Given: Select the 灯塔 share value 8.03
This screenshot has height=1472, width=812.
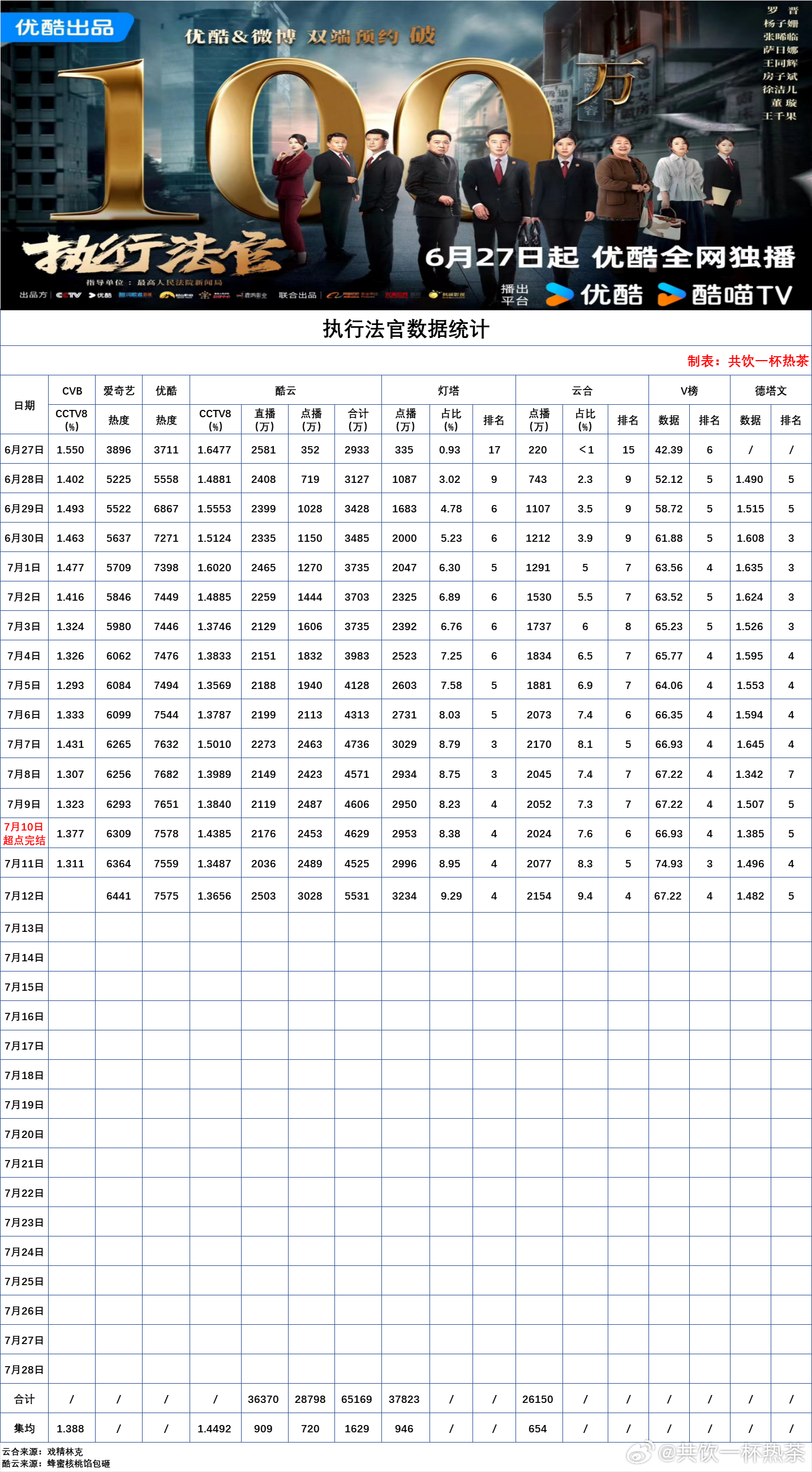Looking at the screenshot, I should tap(450, 715).
